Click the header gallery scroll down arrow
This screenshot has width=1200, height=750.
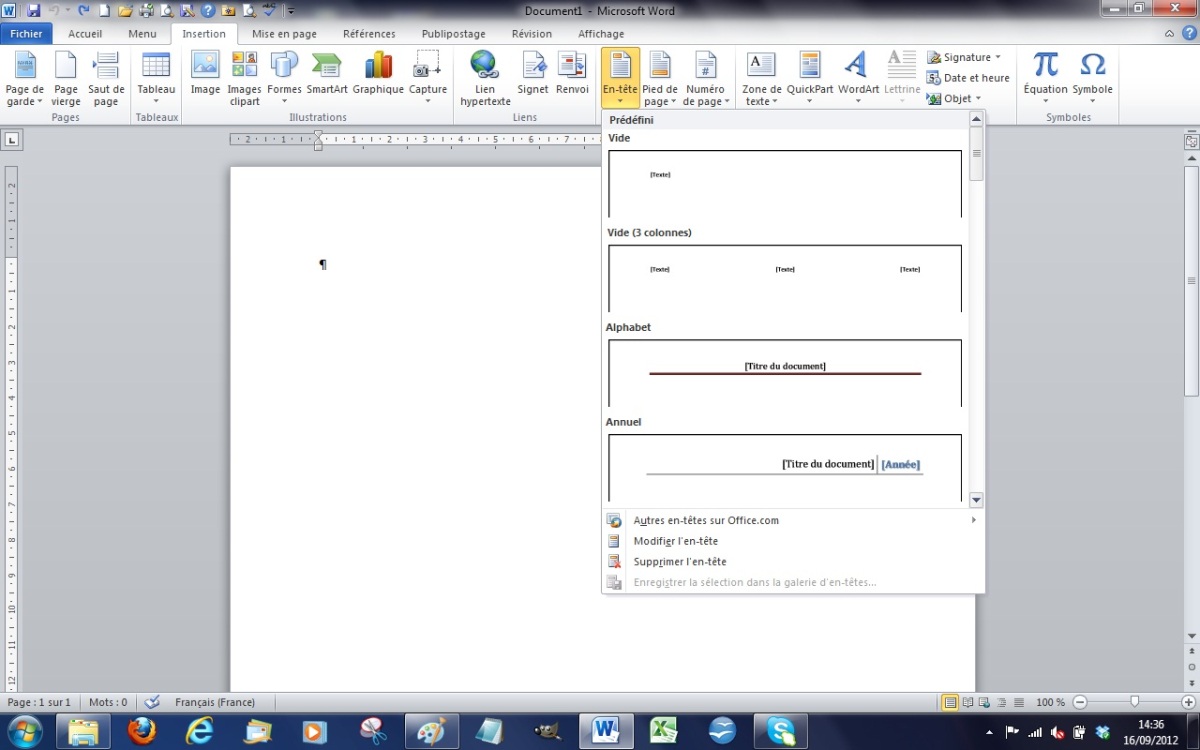[x=976, y=500]
